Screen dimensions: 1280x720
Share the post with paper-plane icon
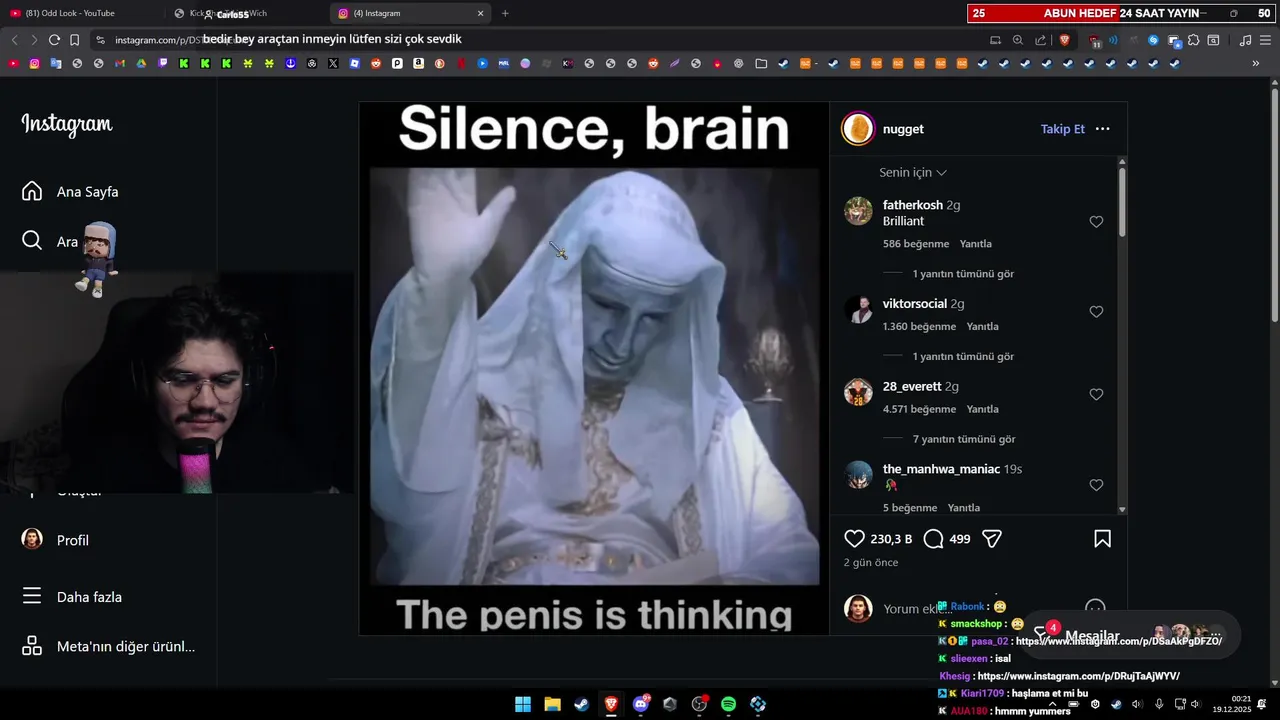pos(992,539)
